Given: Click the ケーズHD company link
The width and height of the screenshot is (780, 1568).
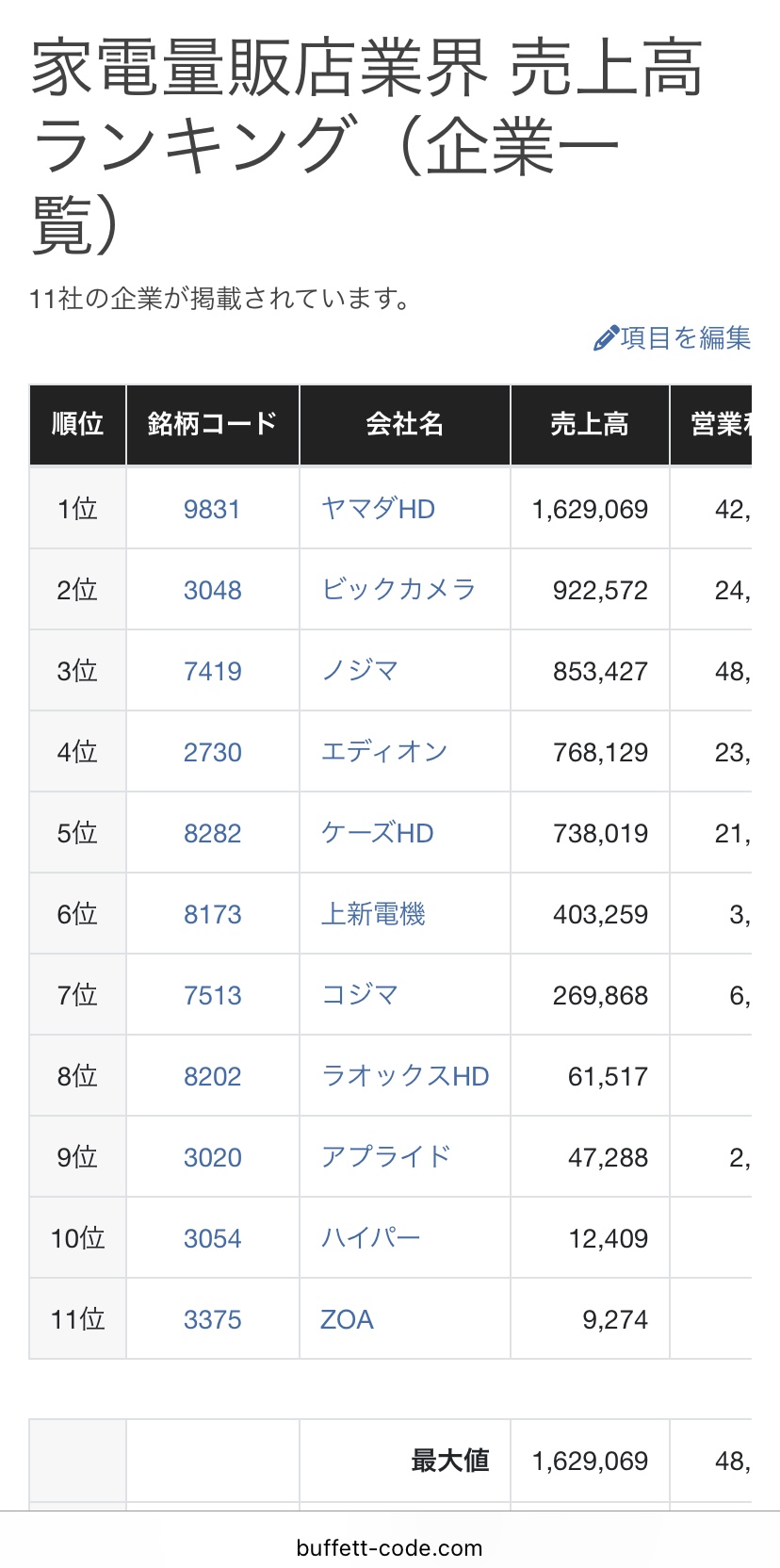Looking at the screenshot, I should (377, 833).
